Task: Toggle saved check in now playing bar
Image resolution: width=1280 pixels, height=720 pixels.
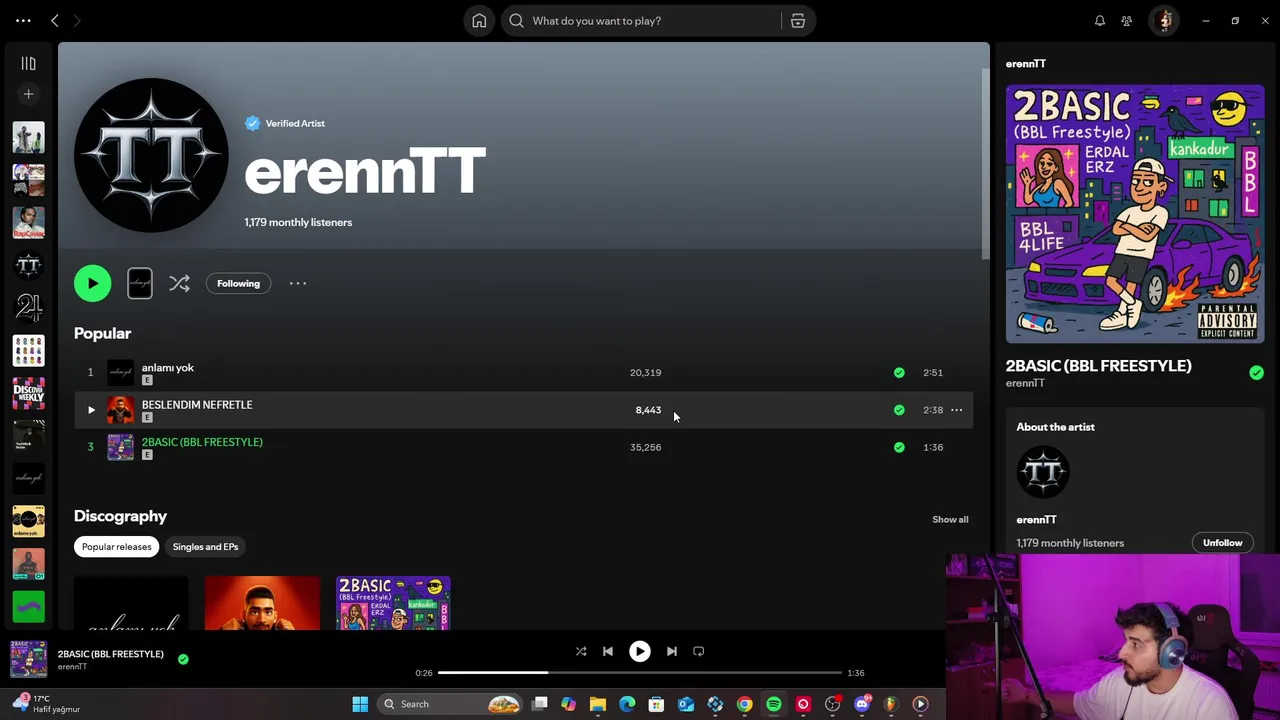Action: 183,659
